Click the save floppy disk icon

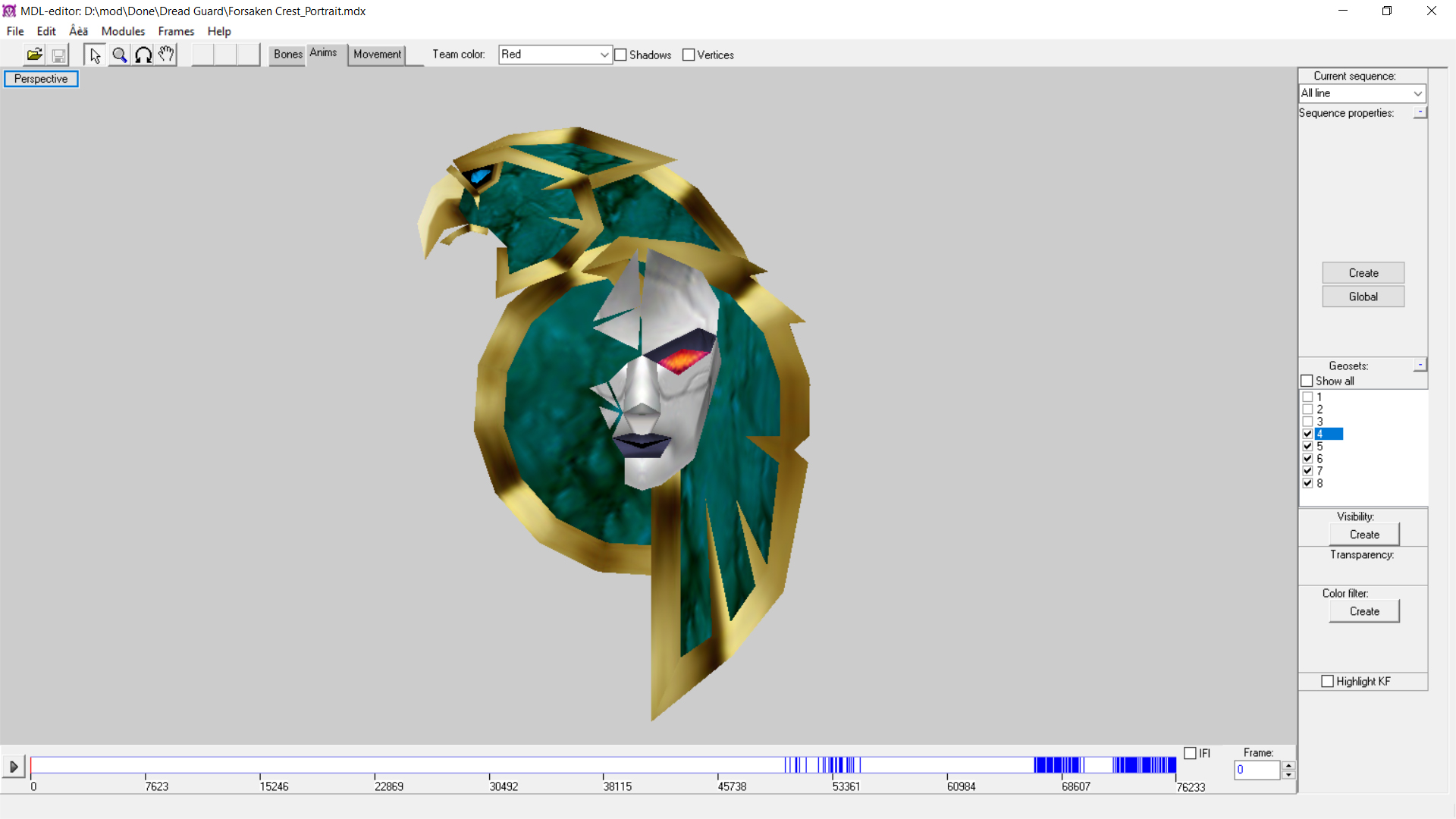(x=58, y=55)
